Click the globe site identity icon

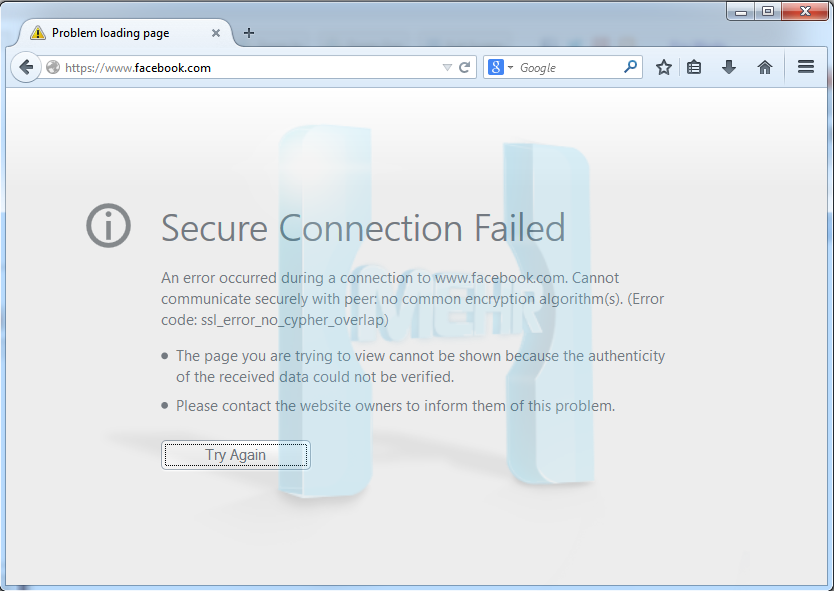click(53, 68)
